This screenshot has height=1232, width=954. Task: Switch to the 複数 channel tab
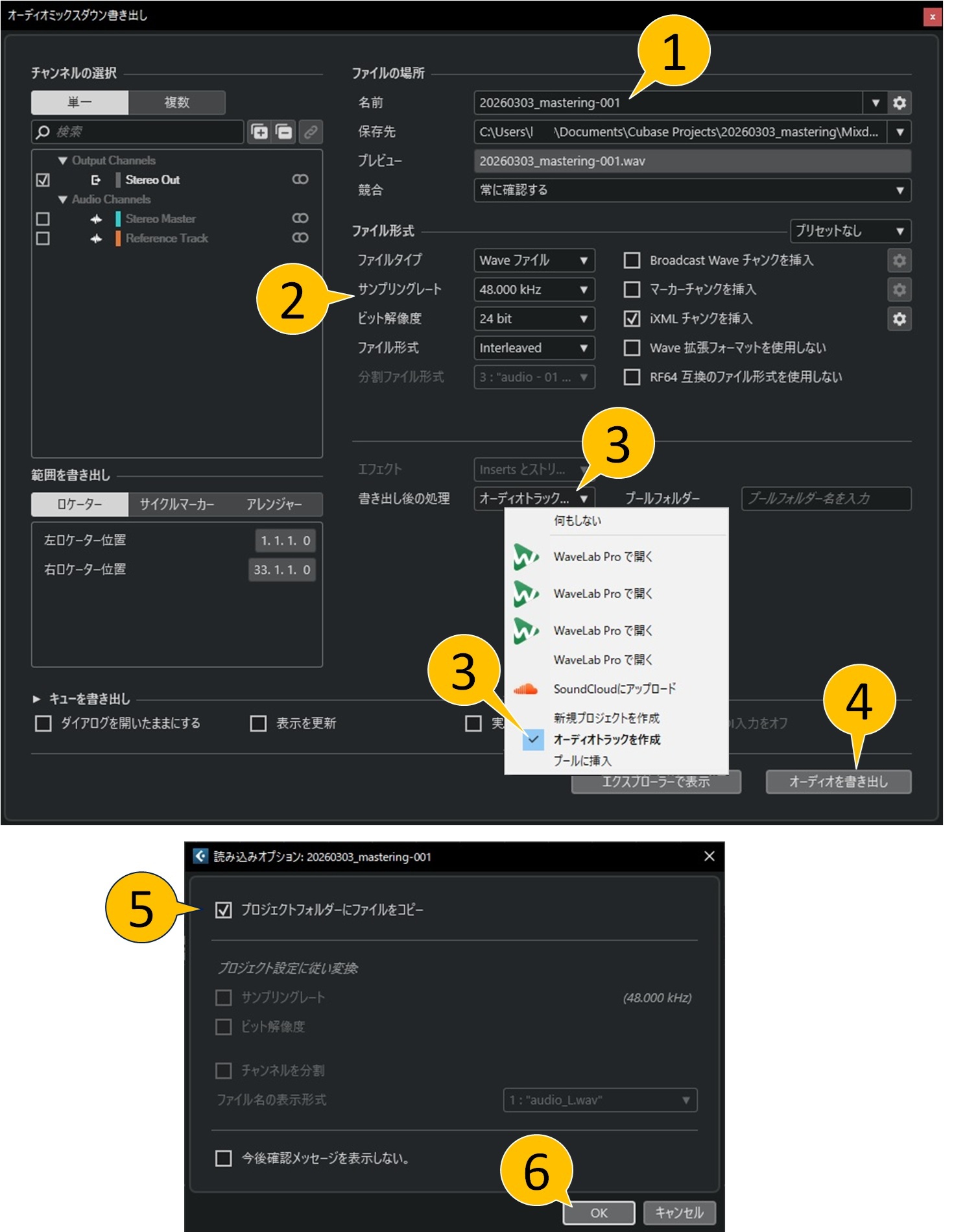pos(176,103)
